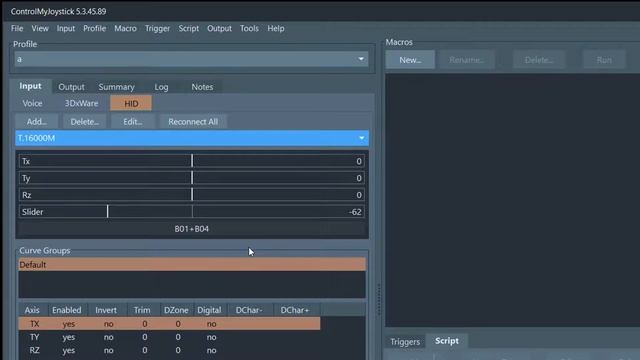Open the Profile menu

[94, 28]
